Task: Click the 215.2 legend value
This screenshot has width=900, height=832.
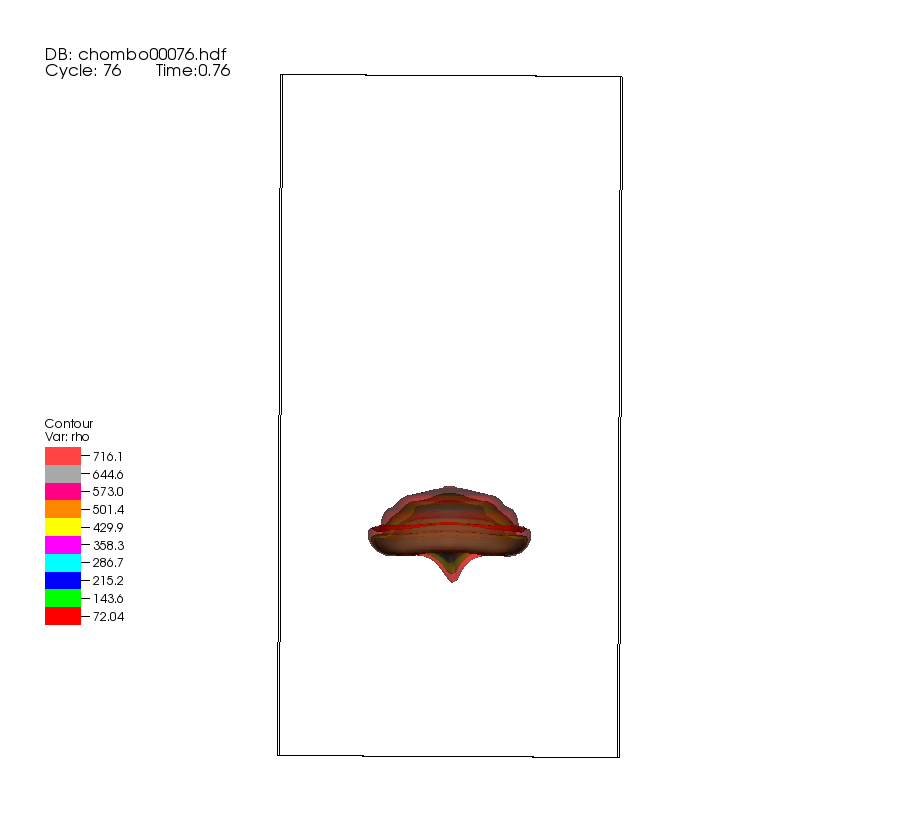Action: point(108,581)
